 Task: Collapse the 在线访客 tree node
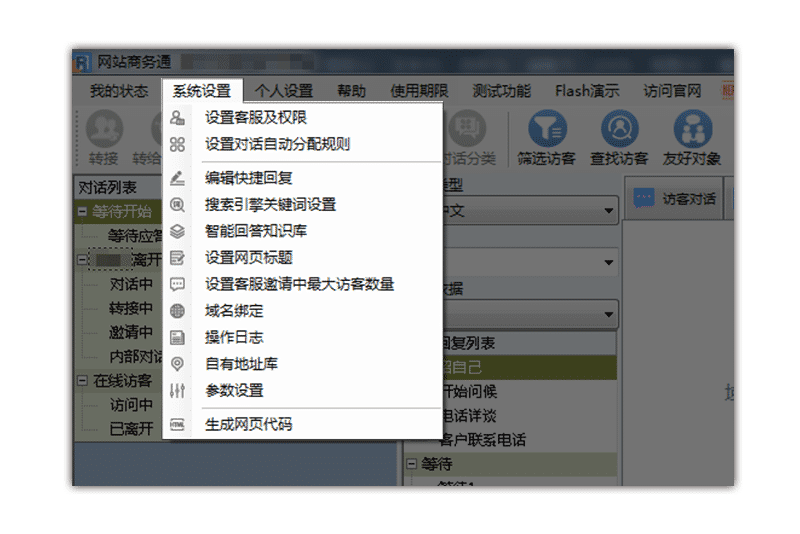pos(82,380)
